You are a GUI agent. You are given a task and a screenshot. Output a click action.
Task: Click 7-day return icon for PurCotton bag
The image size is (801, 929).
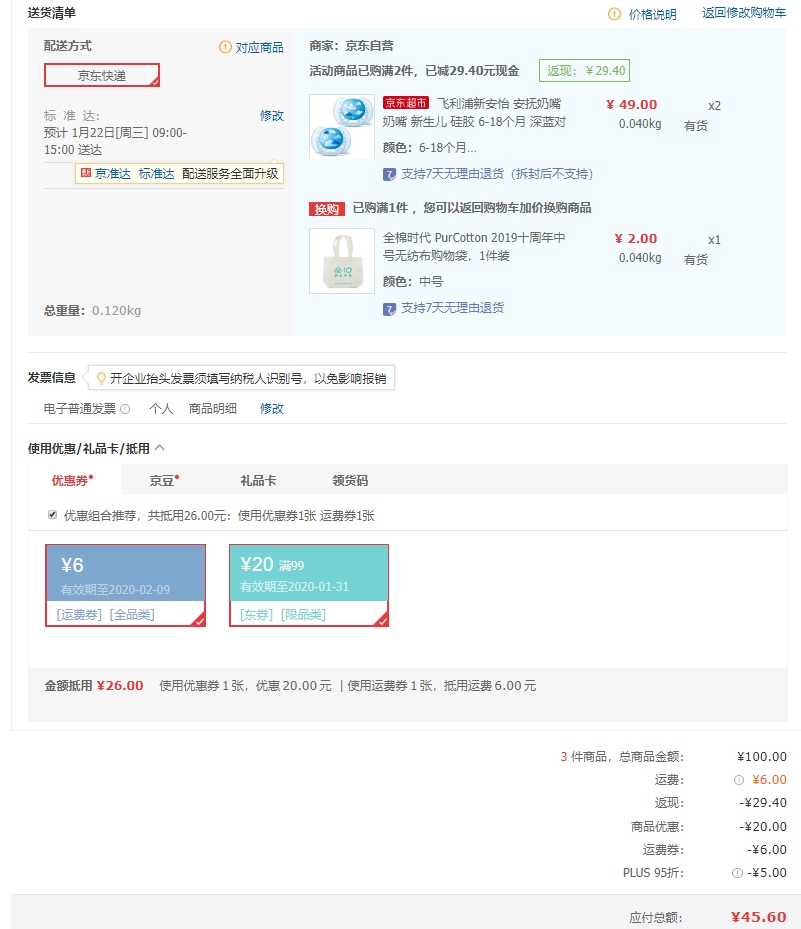(x=389, y=309)
